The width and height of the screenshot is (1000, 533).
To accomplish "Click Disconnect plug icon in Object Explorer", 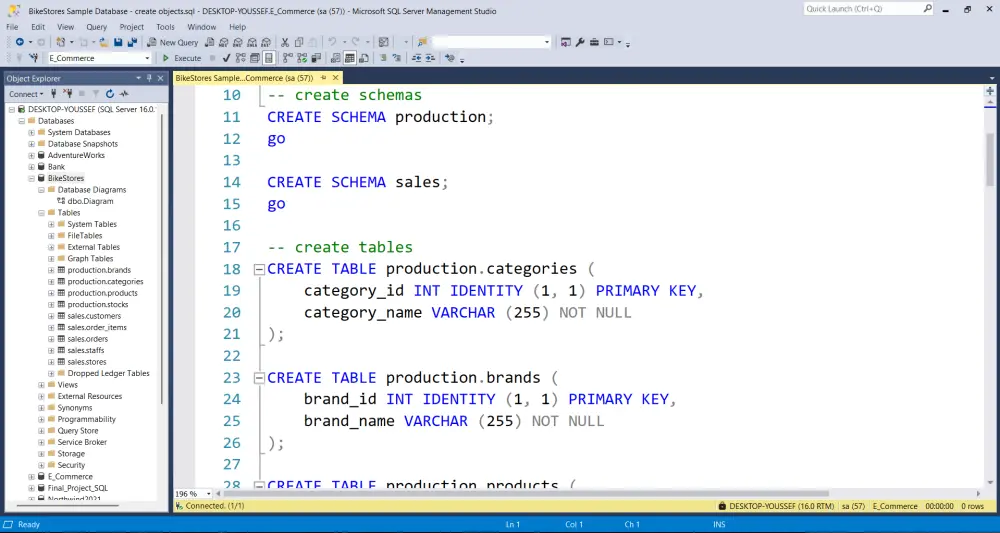I will [x=68, y=94].
